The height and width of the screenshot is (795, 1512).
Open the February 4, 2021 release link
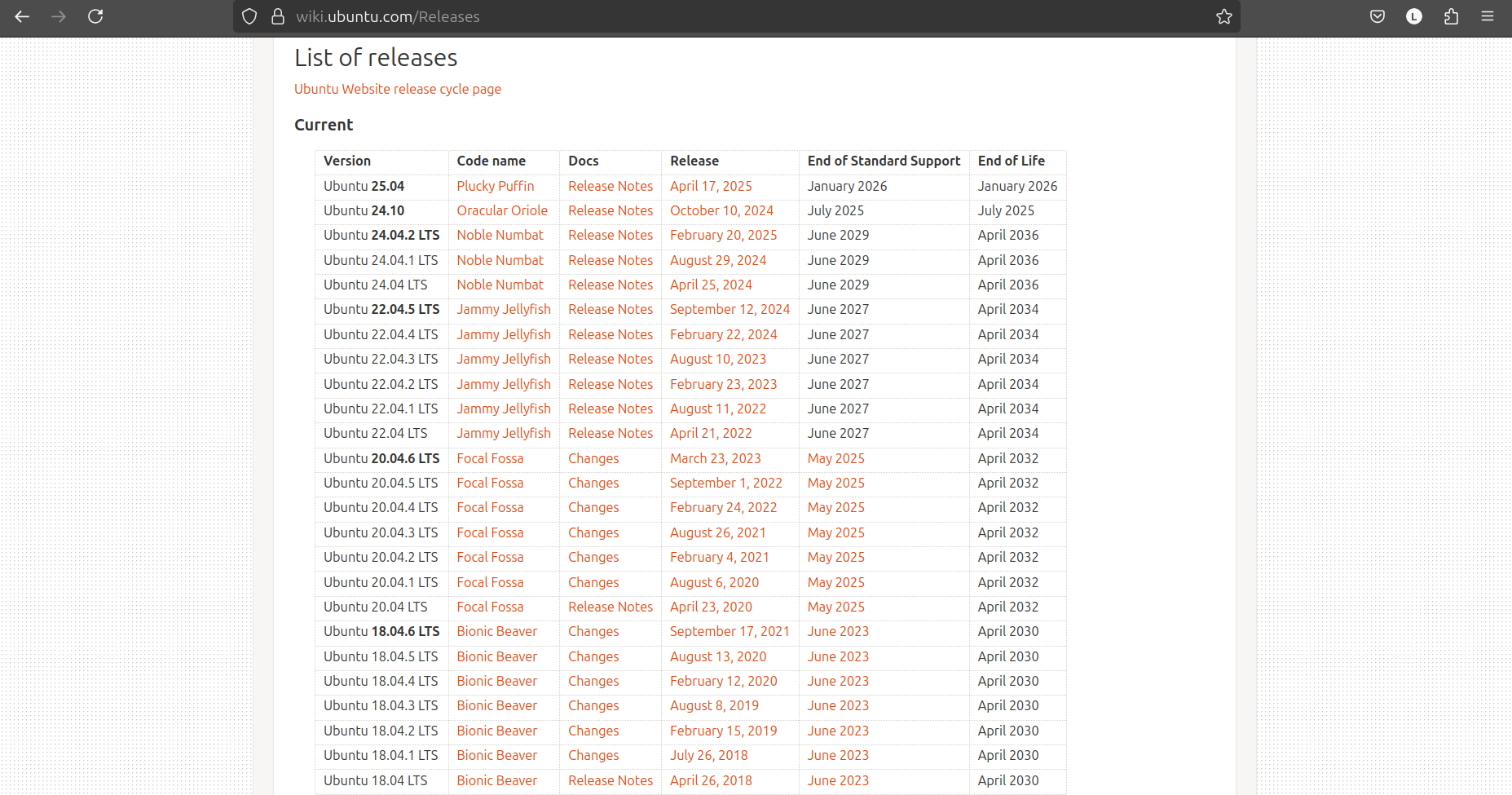[x=720, y=557]
